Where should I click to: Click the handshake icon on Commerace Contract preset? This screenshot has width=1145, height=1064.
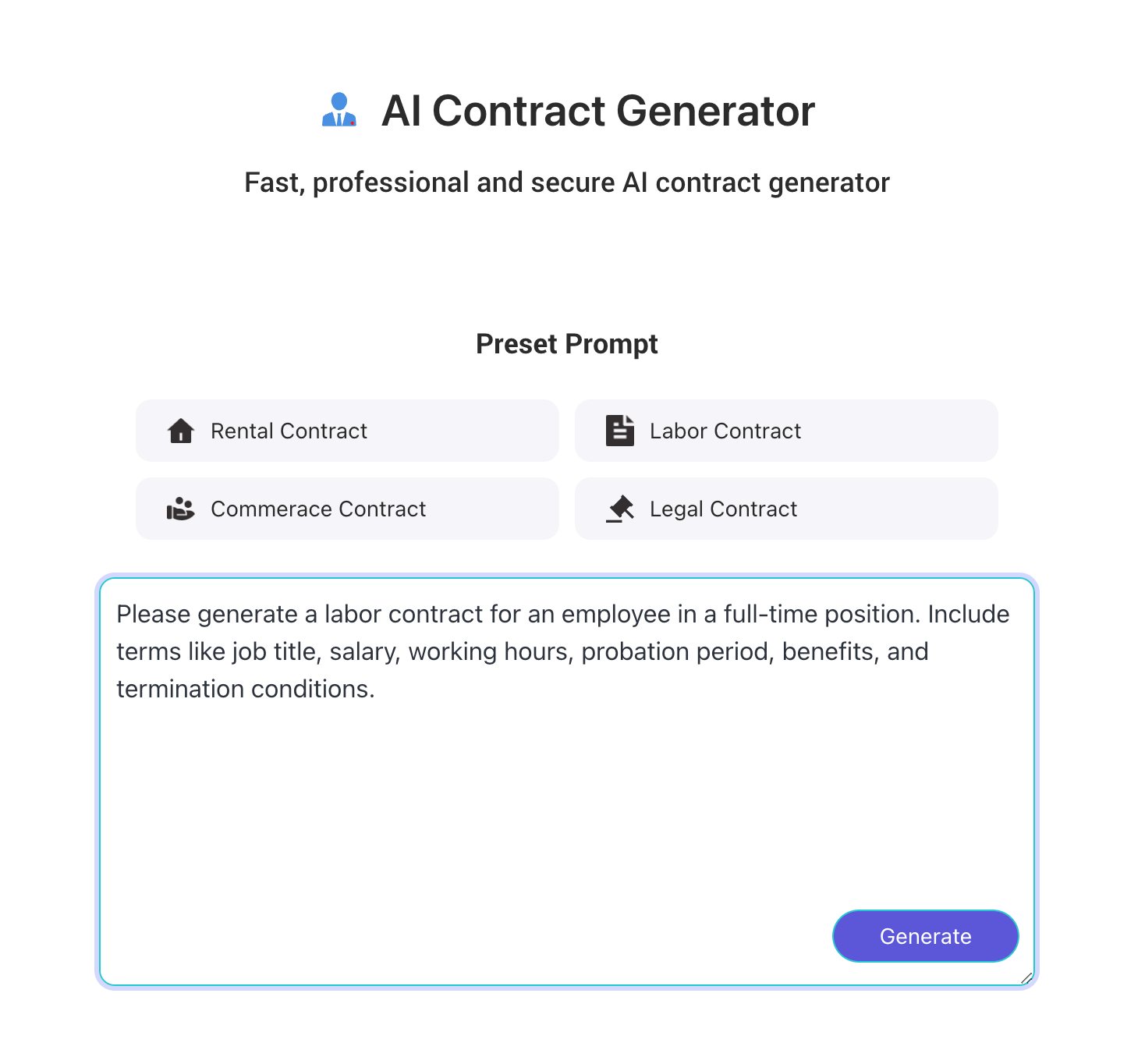point(180,509)
